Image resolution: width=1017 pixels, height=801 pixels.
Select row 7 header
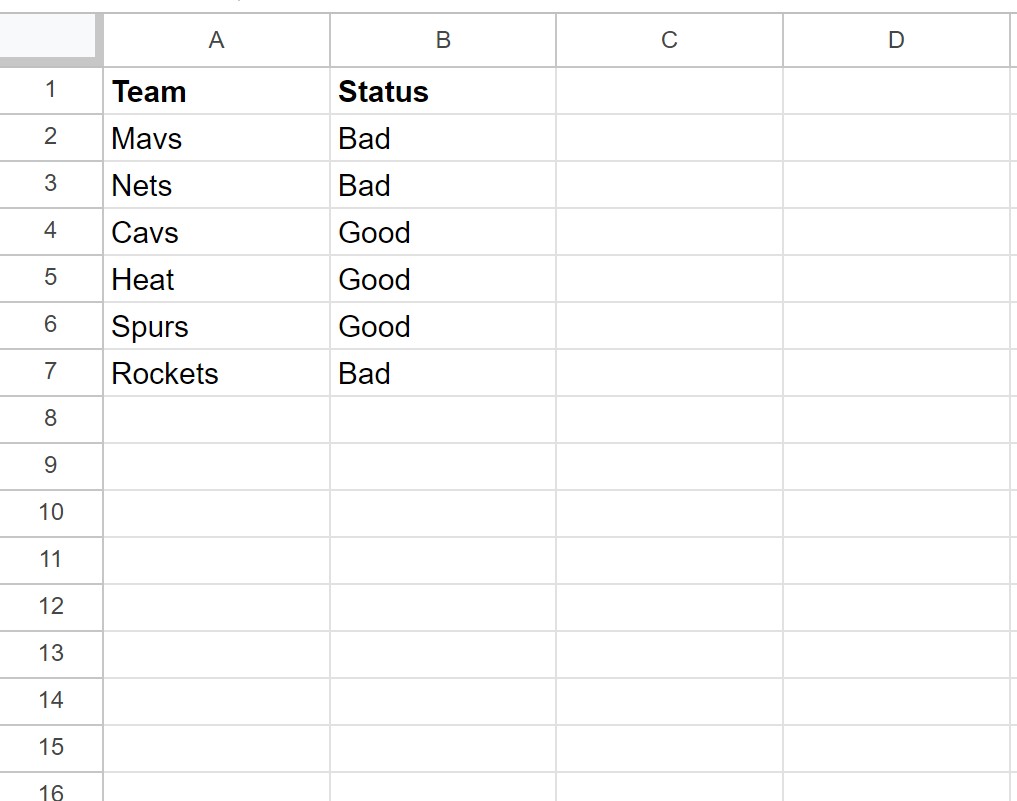[x=51, y=372]
